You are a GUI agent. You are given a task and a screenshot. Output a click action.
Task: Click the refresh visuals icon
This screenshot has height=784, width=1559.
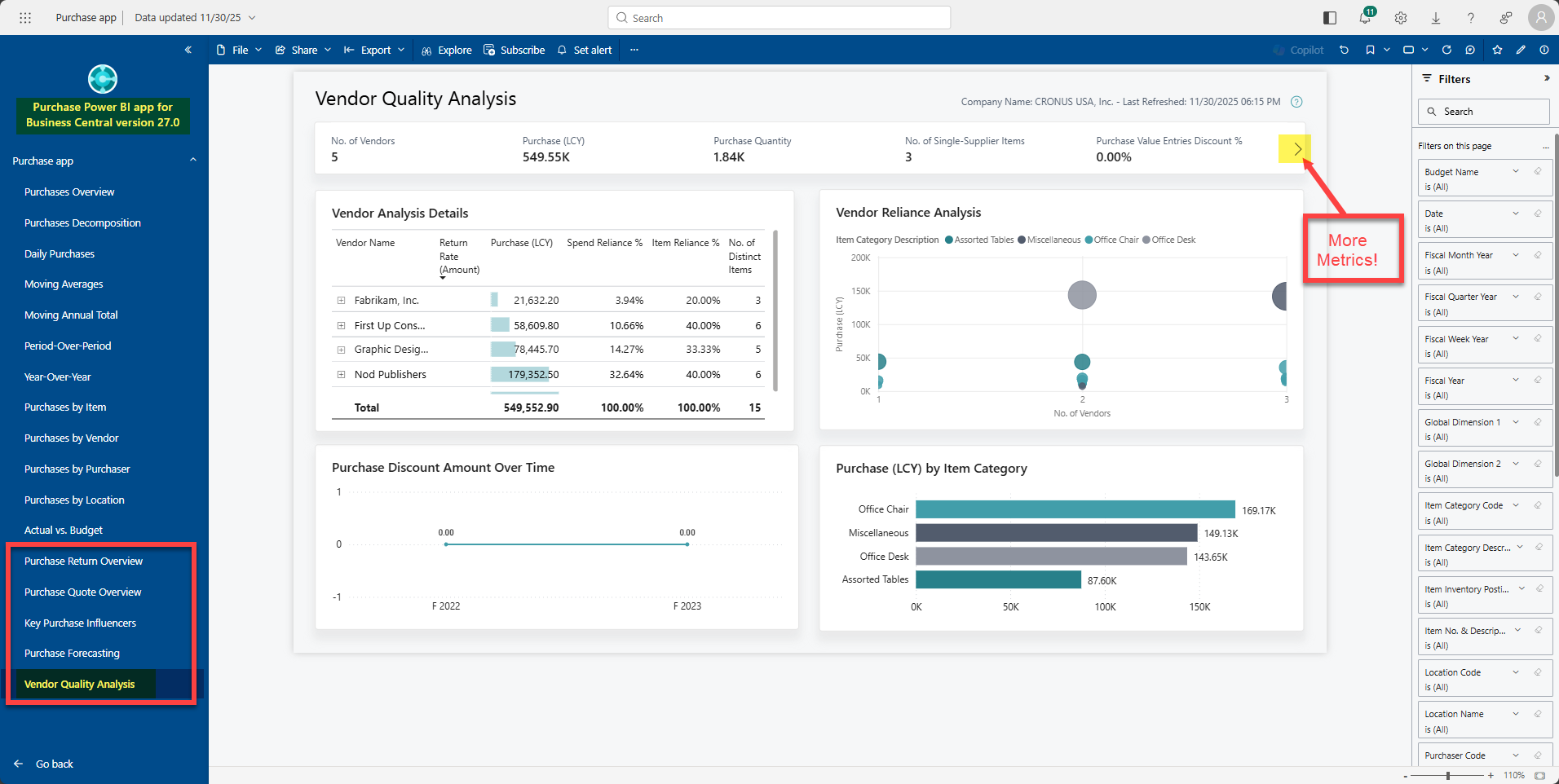(x=1446, y=50)
